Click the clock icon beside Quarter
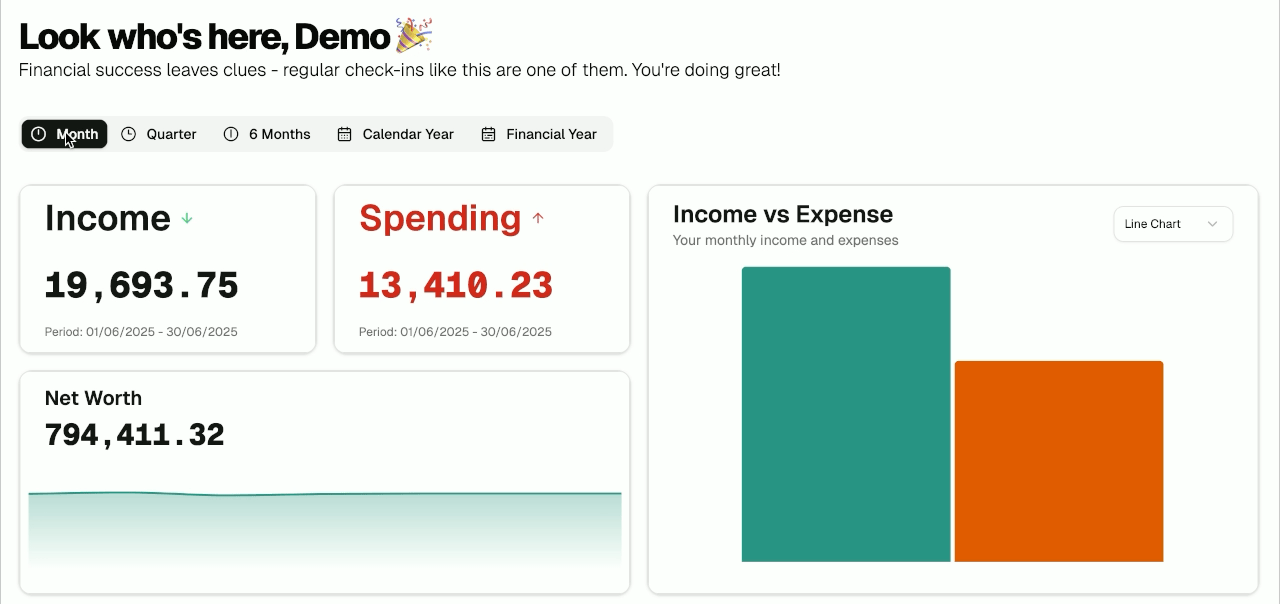1280x604 pixels. [x=129, y=134]
